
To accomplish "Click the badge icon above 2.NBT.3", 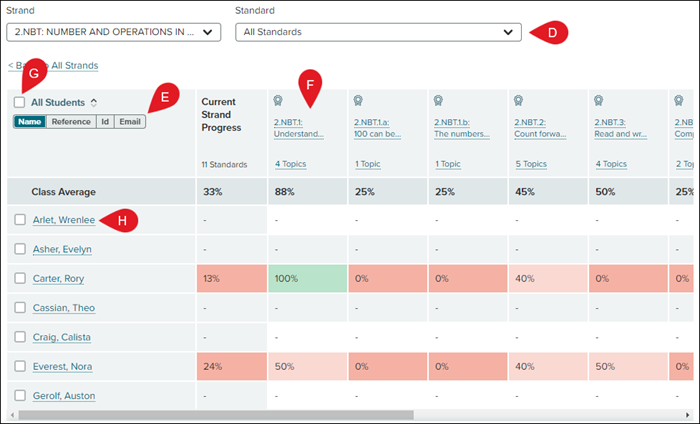I will 599,100.
